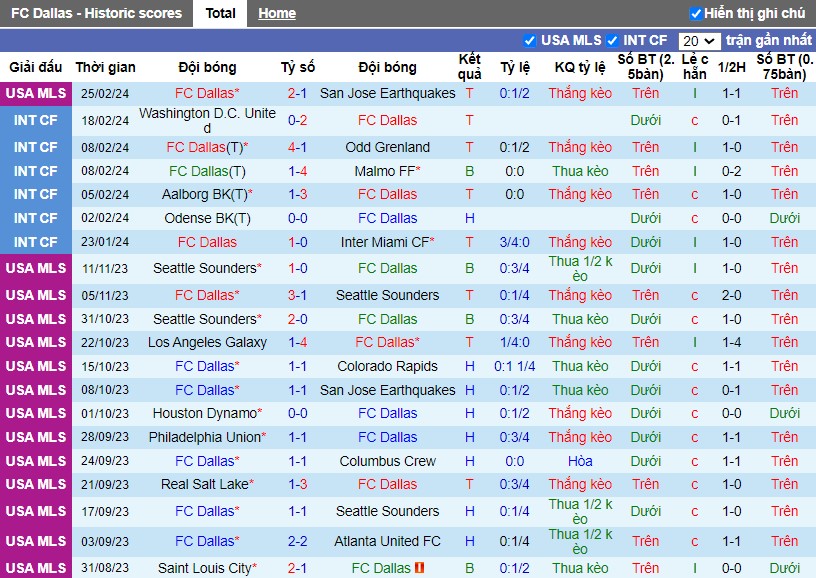The width and height of the screenshot is (816, 578).
Task: Uncheck the USA MLS filter checkbox
Action: (529, 41)
